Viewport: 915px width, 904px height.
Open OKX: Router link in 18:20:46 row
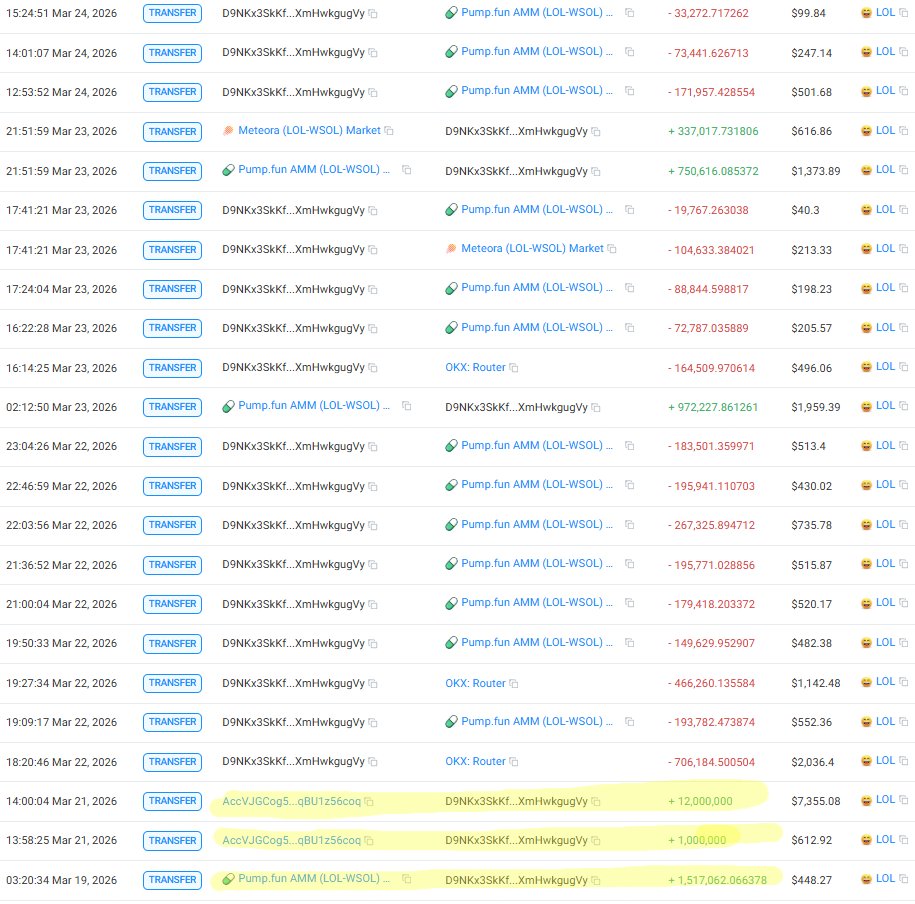point(475,762)
